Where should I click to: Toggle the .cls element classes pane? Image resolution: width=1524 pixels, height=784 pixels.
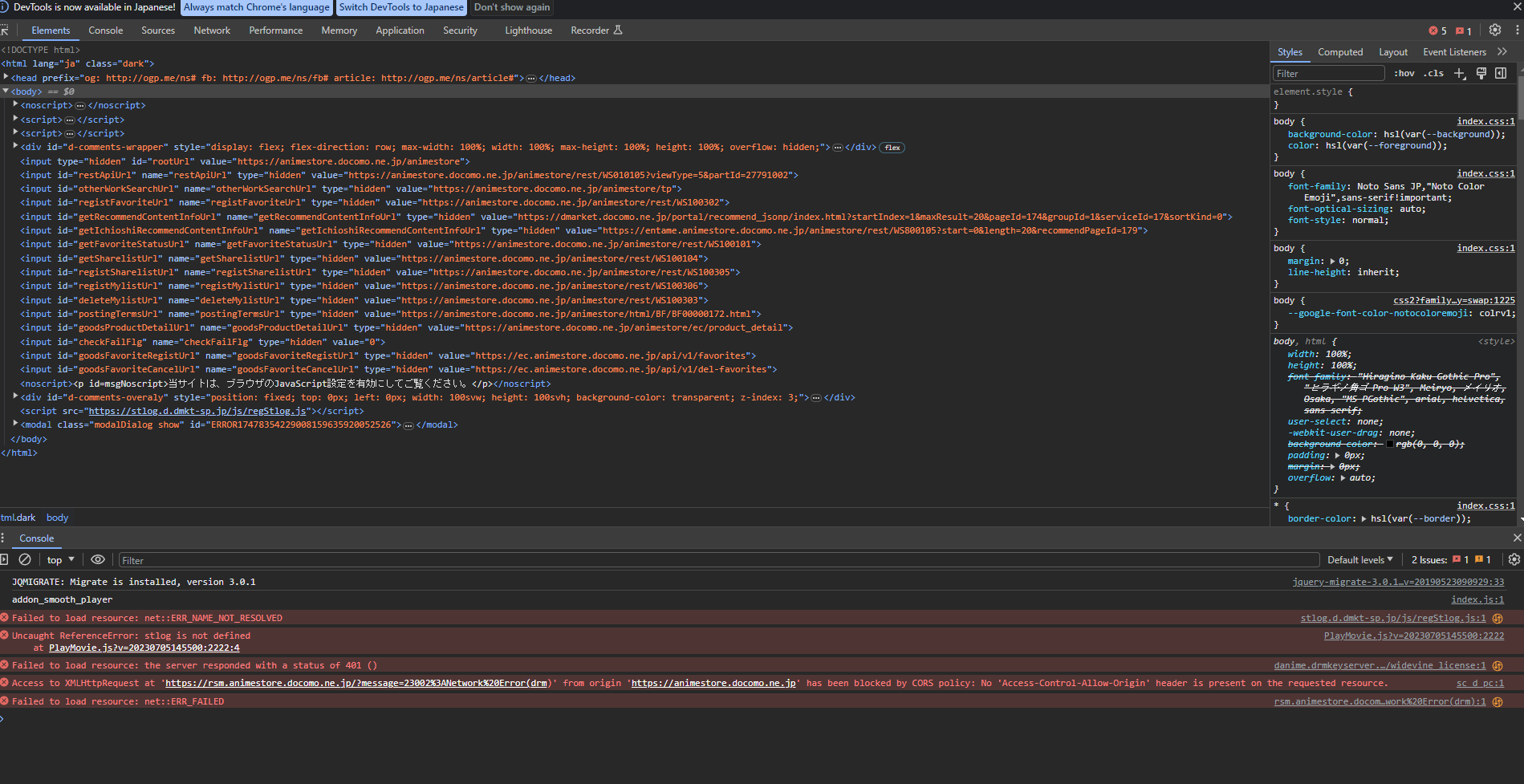coord(1433,73)
